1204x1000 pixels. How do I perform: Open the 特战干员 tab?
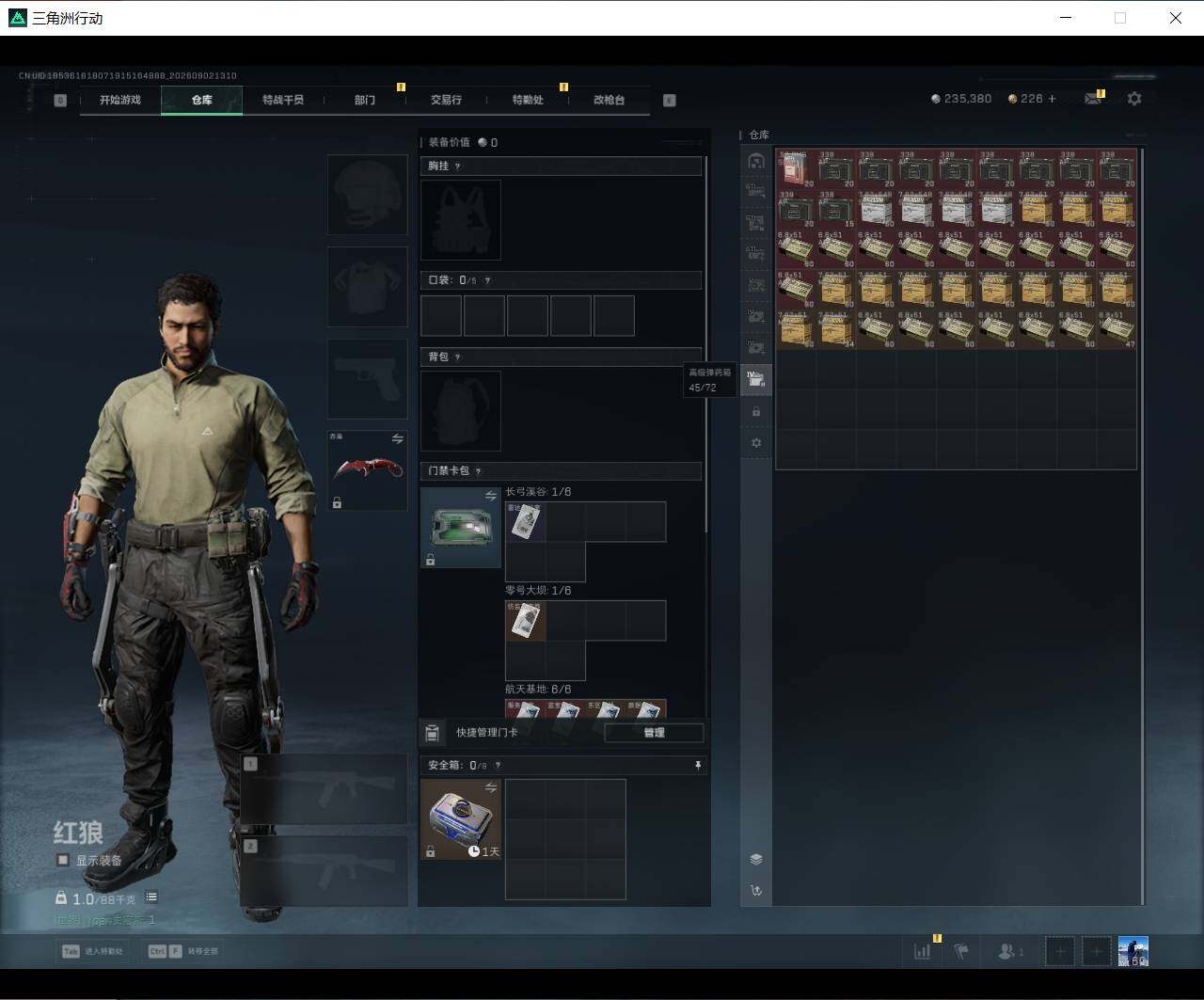coord(283,100)
